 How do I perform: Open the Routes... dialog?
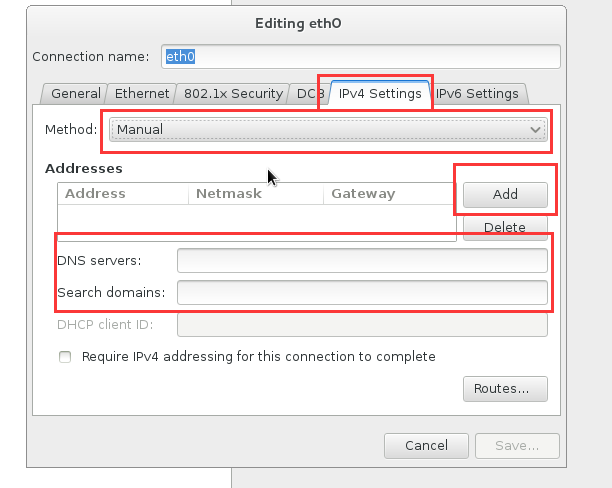click(x=504, y=388)
